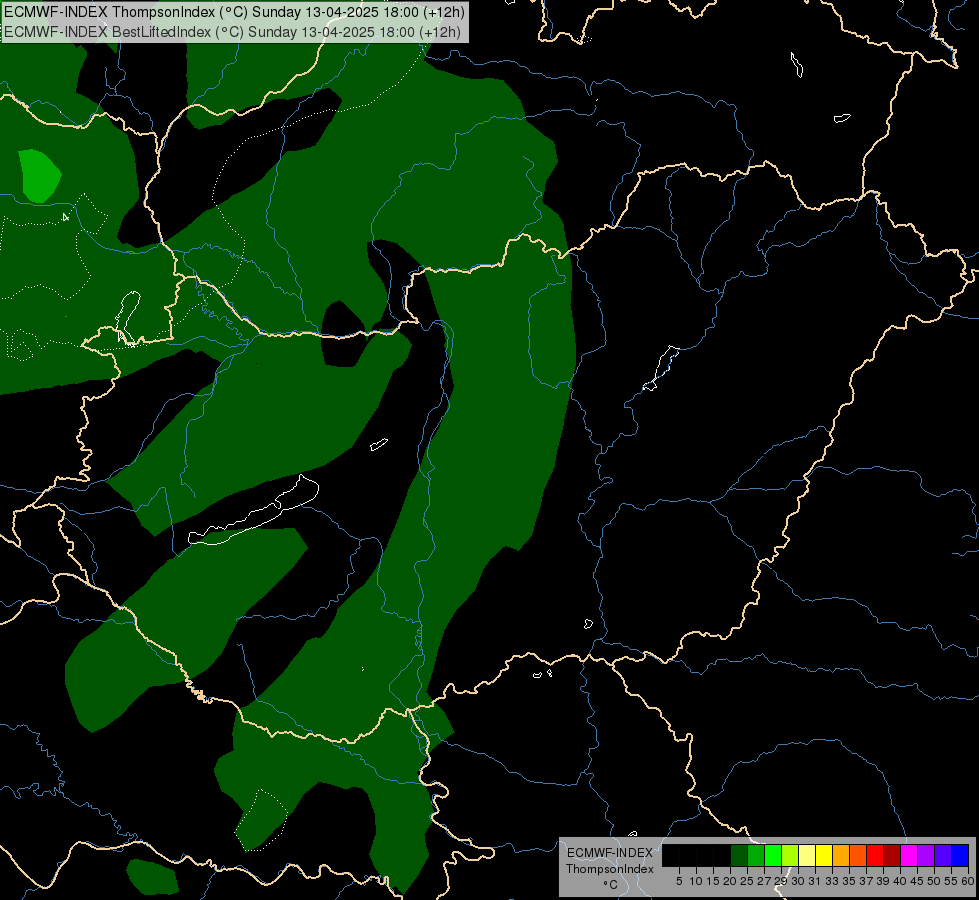Click the lime 29–30 legend swatch
This screenshot has height=900, width=979.
pos(790,855)
